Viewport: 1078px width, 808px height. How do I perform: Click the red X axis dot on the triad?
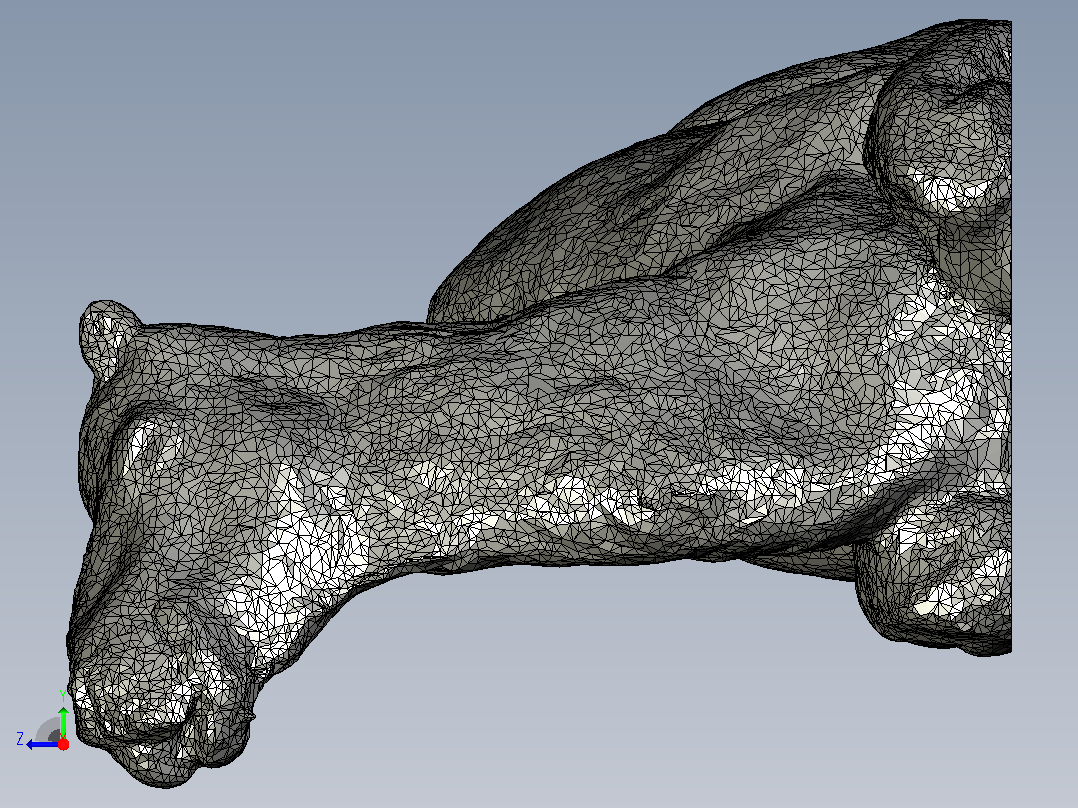pyautogui.click(x=63, y=744)
